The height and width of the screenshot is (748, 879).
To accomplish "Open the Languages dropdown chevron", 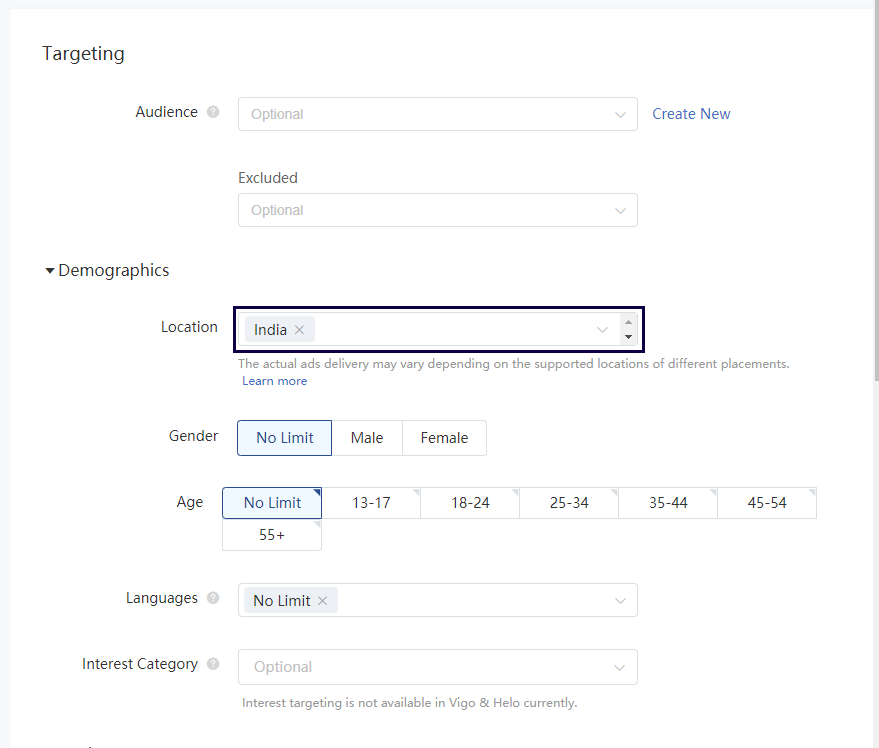I will point(620,601).
